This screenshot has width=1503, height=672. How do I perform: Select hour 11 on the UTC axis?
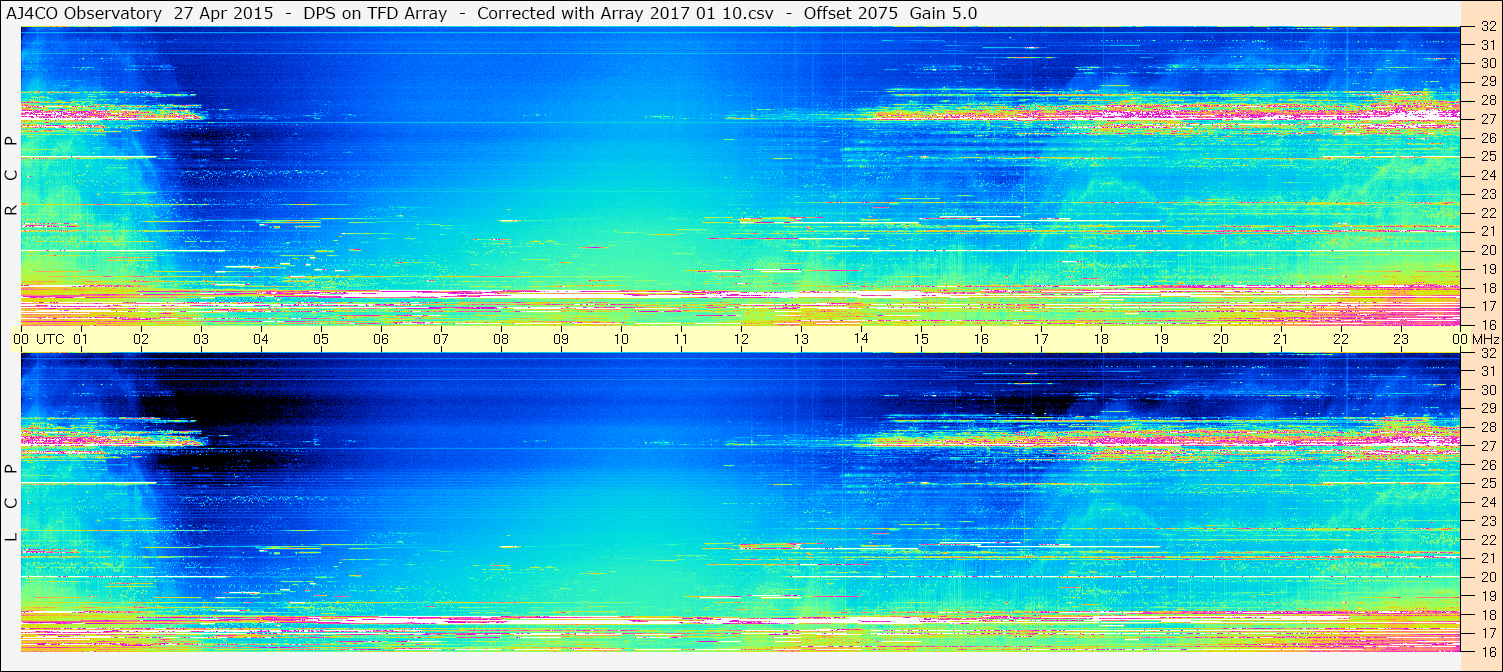(x=681, y=339)
